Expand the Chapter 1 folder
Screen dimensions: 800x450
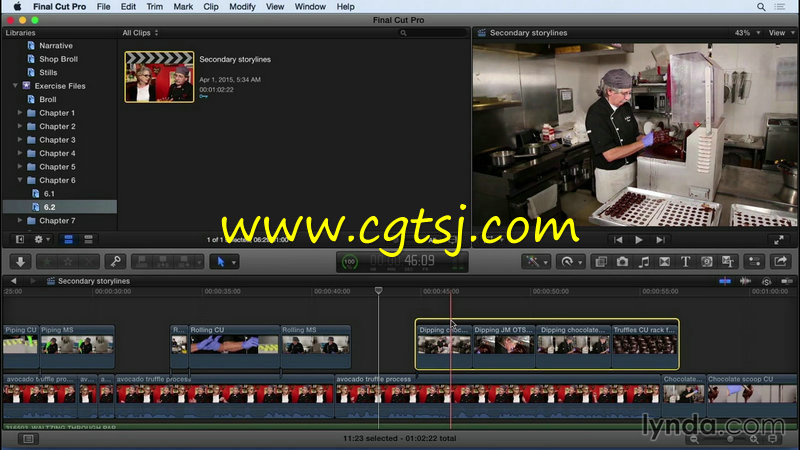20,113
